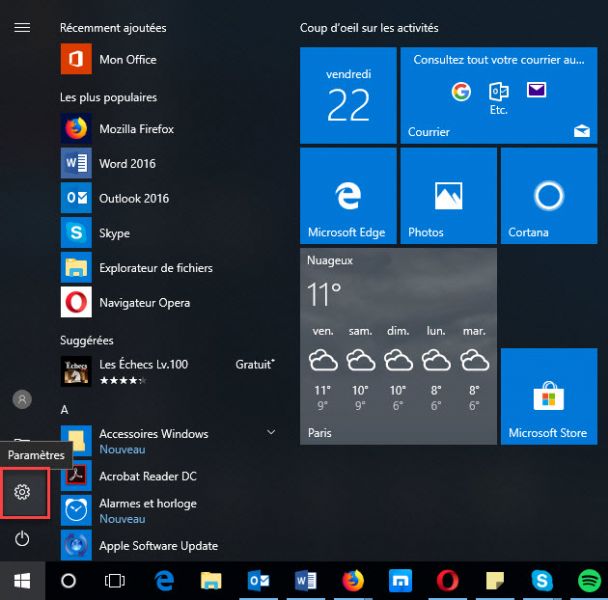Viewport: 608px width, 600px height.
Task: Click the Récemment ajoutées heading
Action: tap(113, 28)
